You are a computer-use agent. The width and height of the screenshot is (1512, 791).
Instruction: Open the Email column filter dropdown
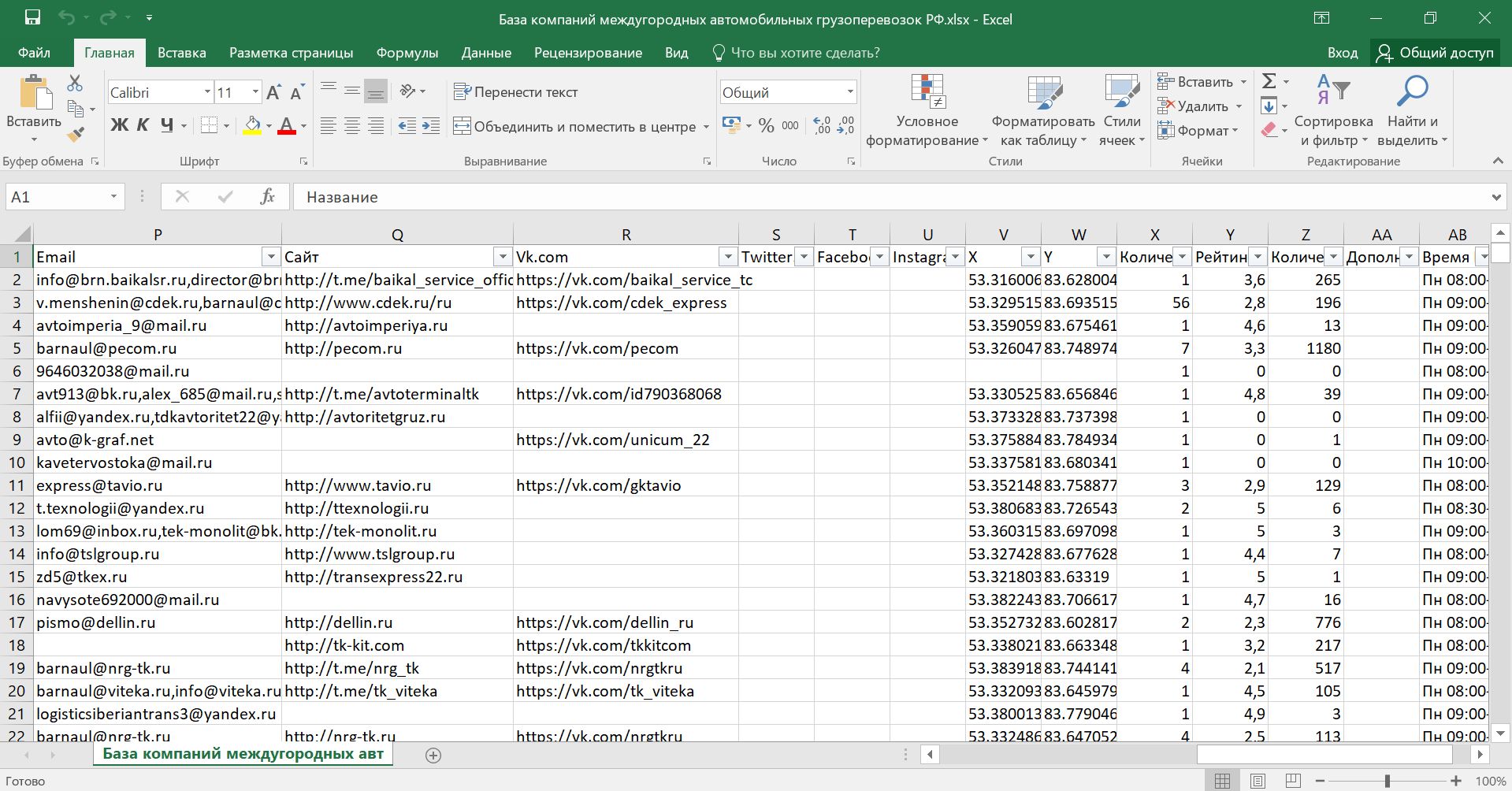click(x=270, y=257)
